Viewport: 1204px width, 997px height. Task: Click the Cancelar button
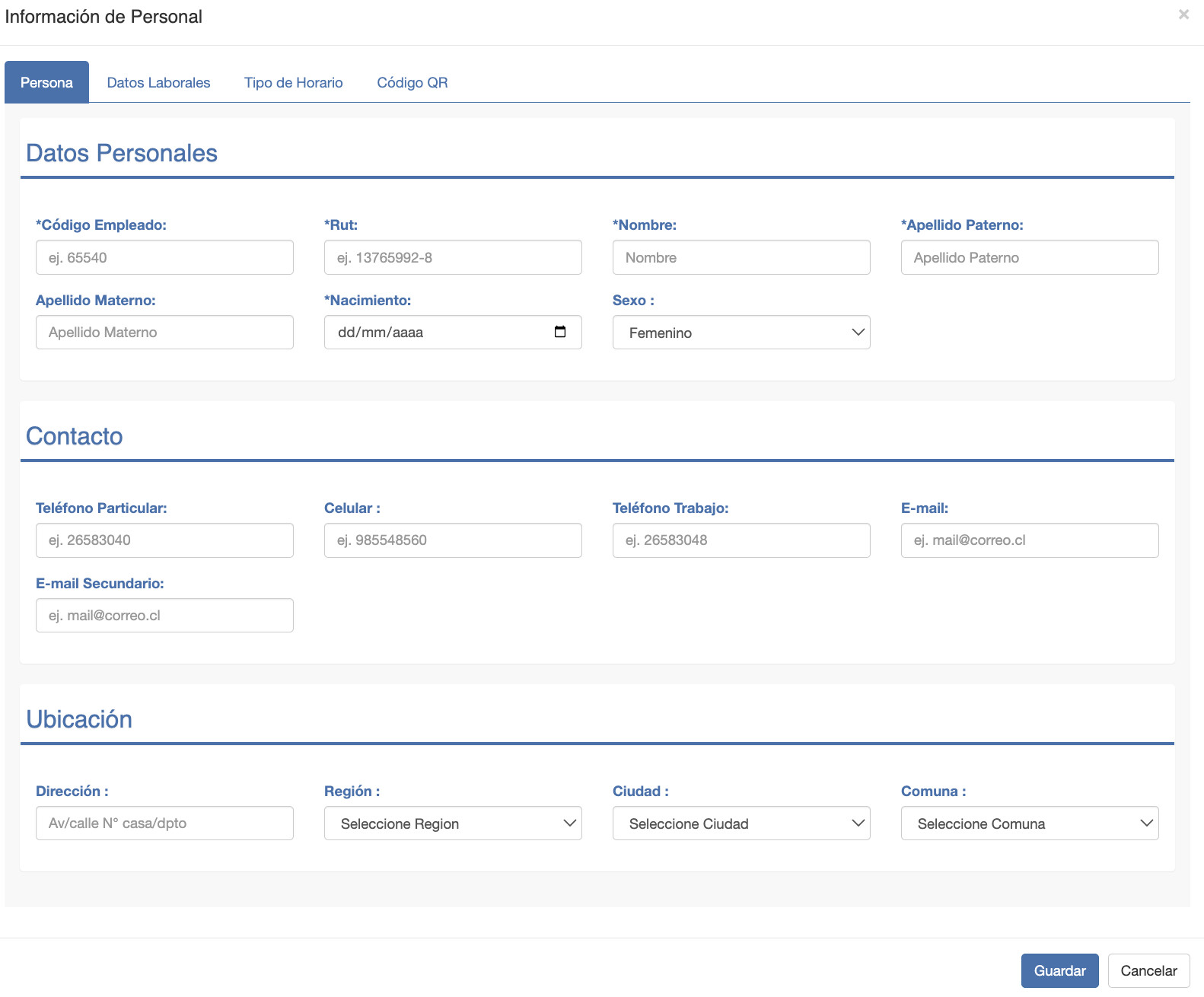point(1148,970)
